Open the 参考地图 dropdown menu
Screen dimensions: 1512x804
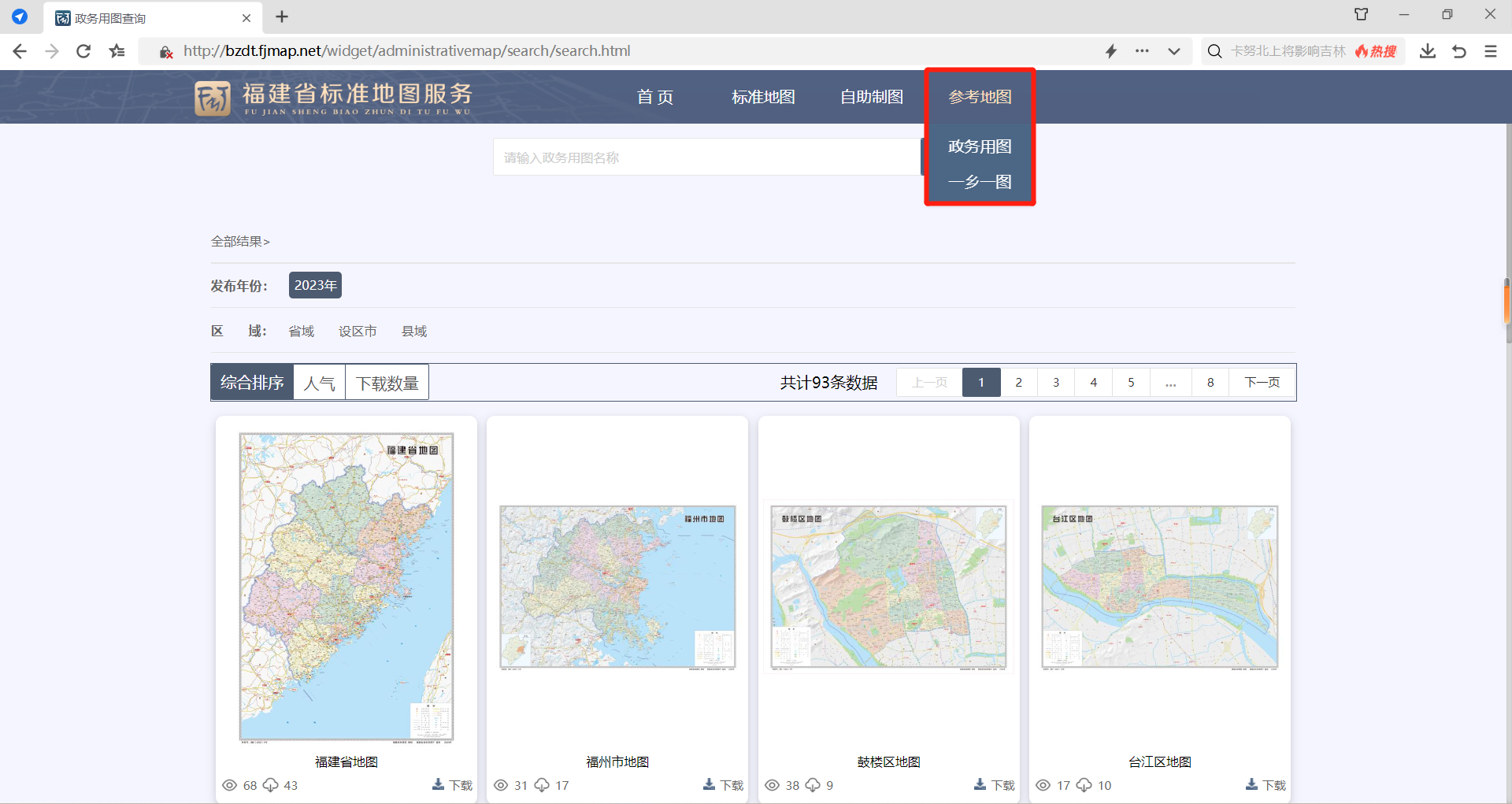click(x=980, y=97)
